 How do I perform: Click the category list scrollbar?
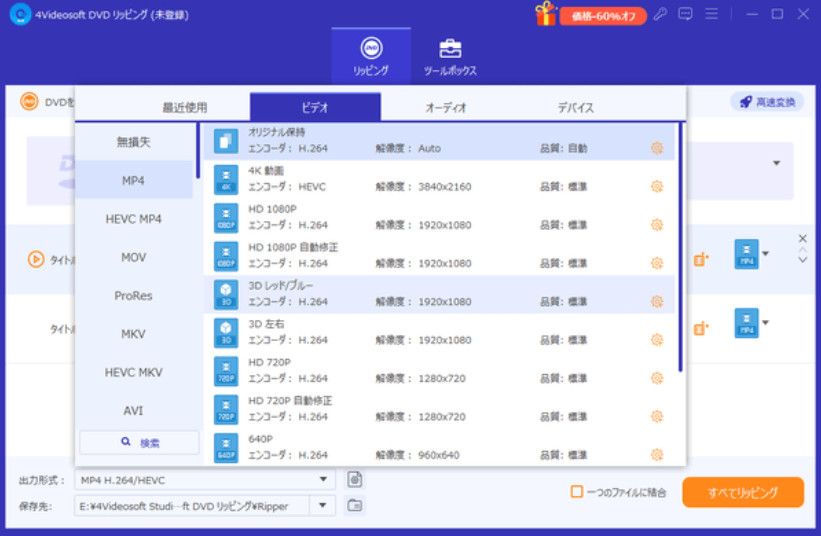[x=197, y=151]
